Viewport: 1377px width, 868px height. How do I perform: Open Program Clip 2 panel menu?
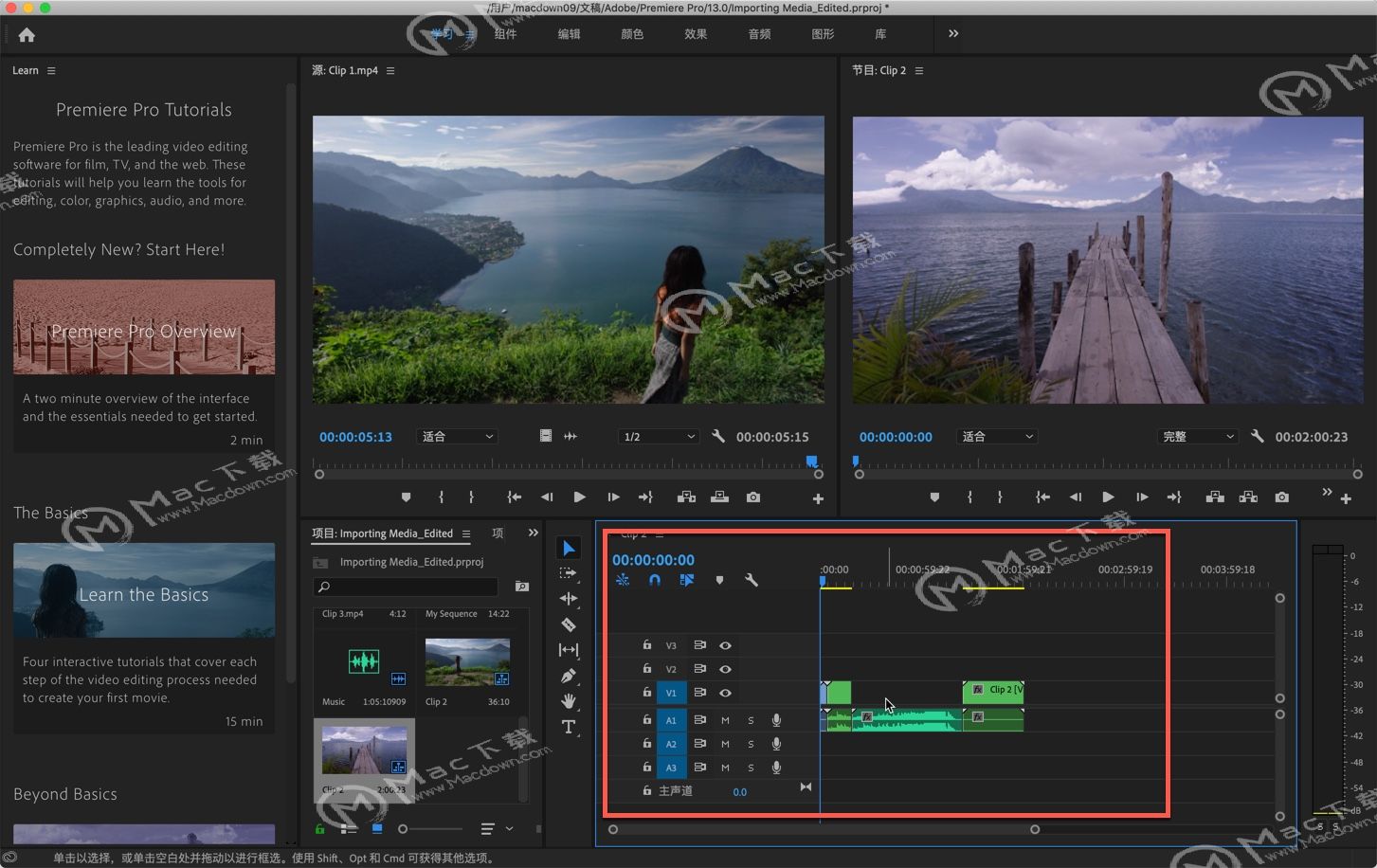tap(919, 71)
